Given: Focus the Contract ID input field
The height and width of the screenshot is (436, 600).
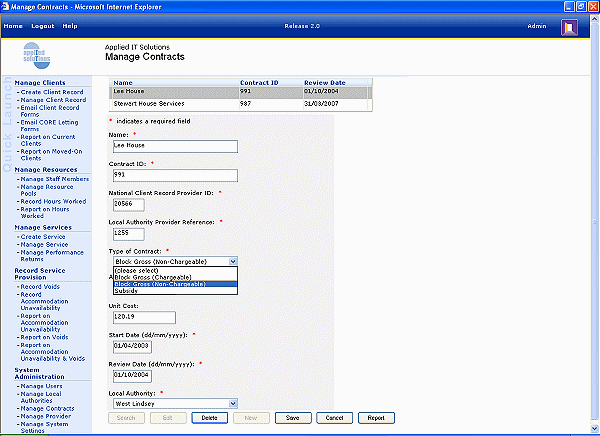Looking at the screenshot, I should pos(174,175).
